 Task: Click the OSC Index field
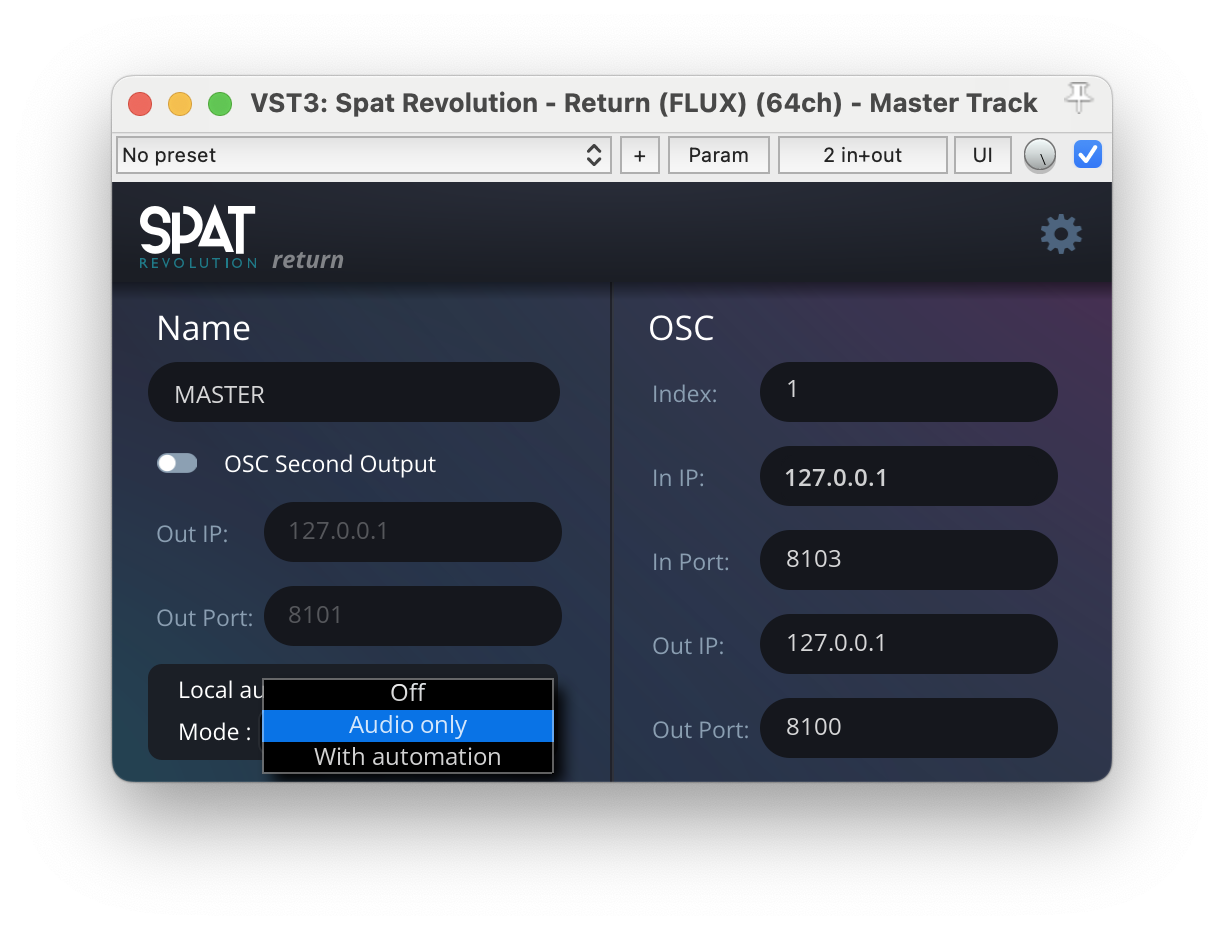[x=908, y=391]
